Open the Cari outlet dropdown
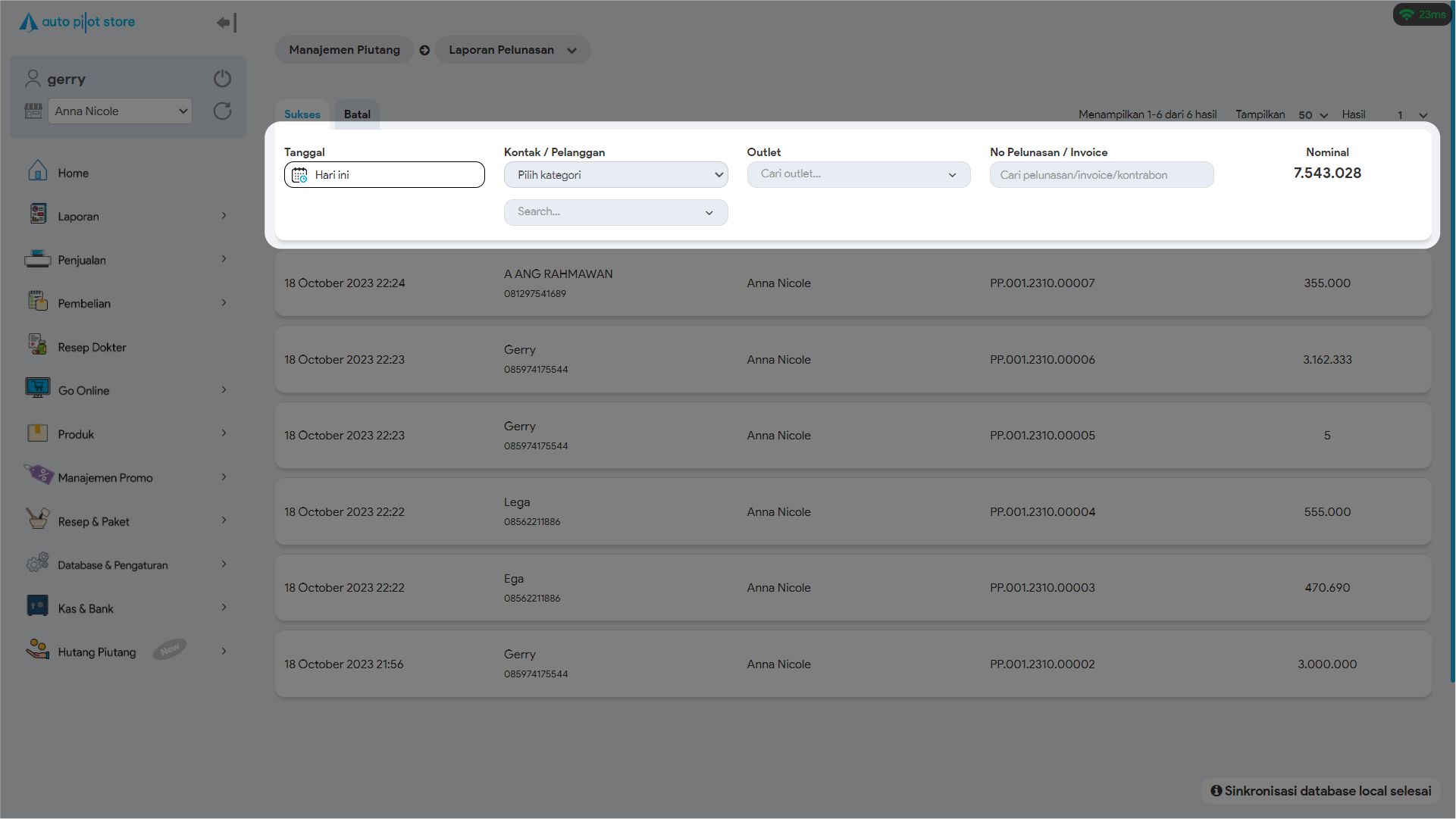The height and width of the screenshot is (819, 1456). 858,174
